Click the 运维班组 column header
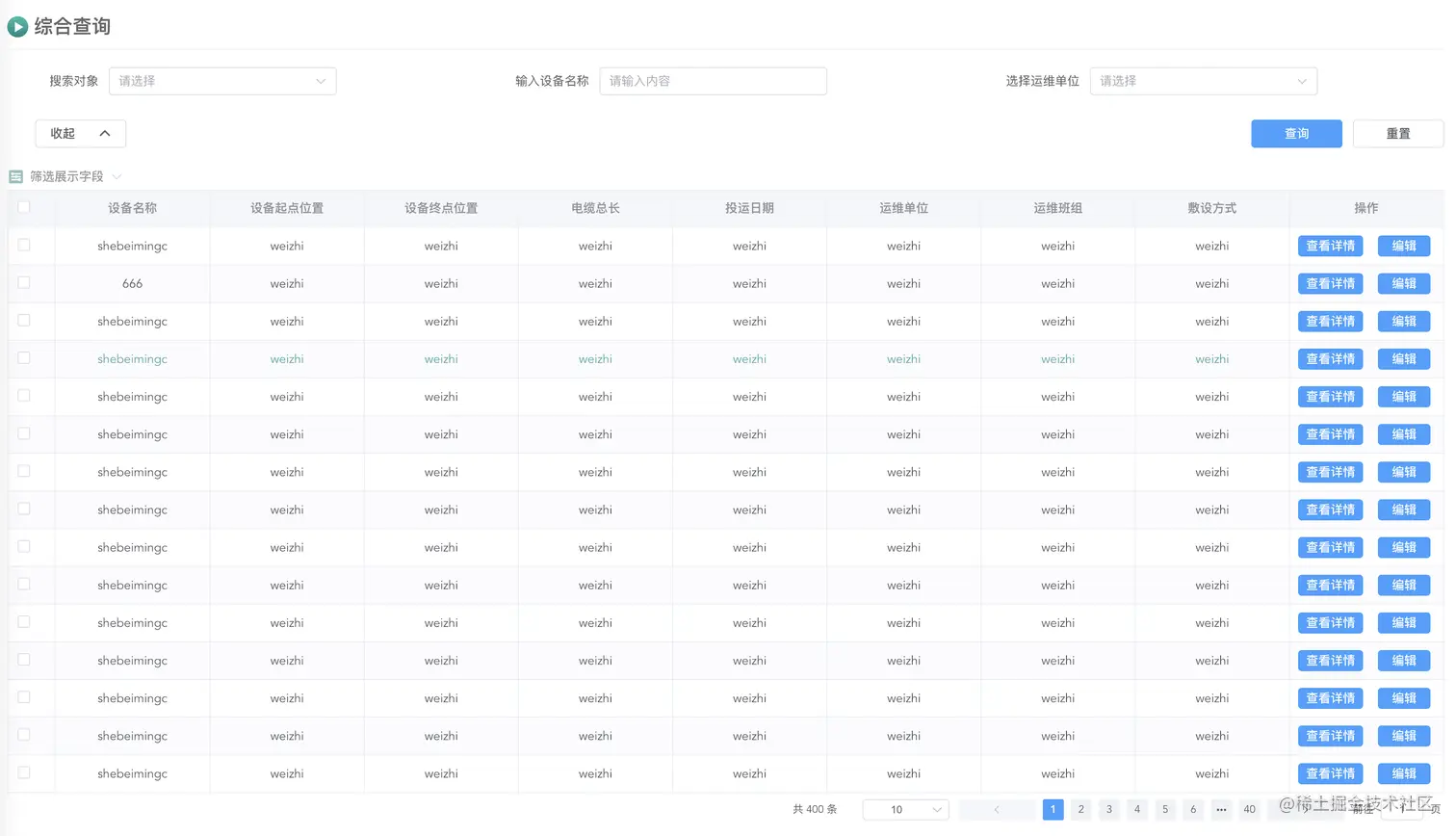This screenshot has height=836, width=1456. pos(1057,208)
